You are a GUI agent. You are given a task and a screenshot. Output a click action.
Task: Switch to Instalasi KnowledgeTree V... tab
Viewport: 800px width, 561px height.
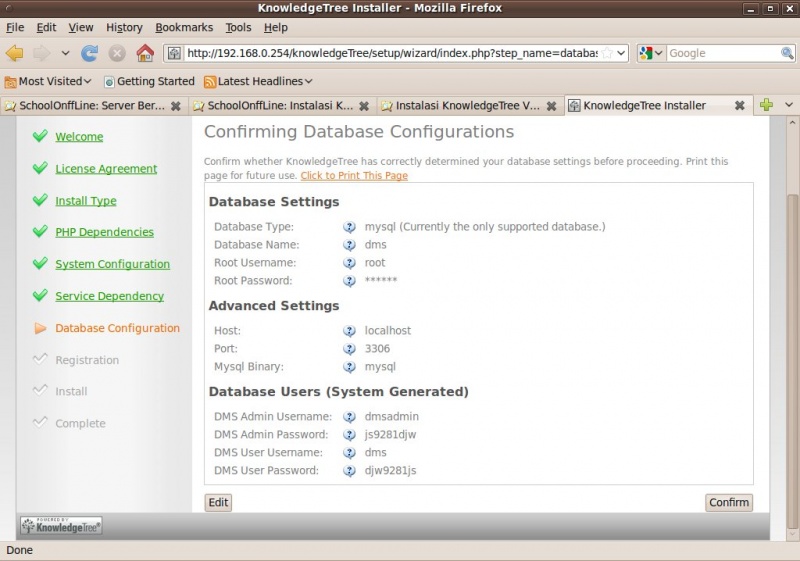pyautogui.click(x=468, y=106)
